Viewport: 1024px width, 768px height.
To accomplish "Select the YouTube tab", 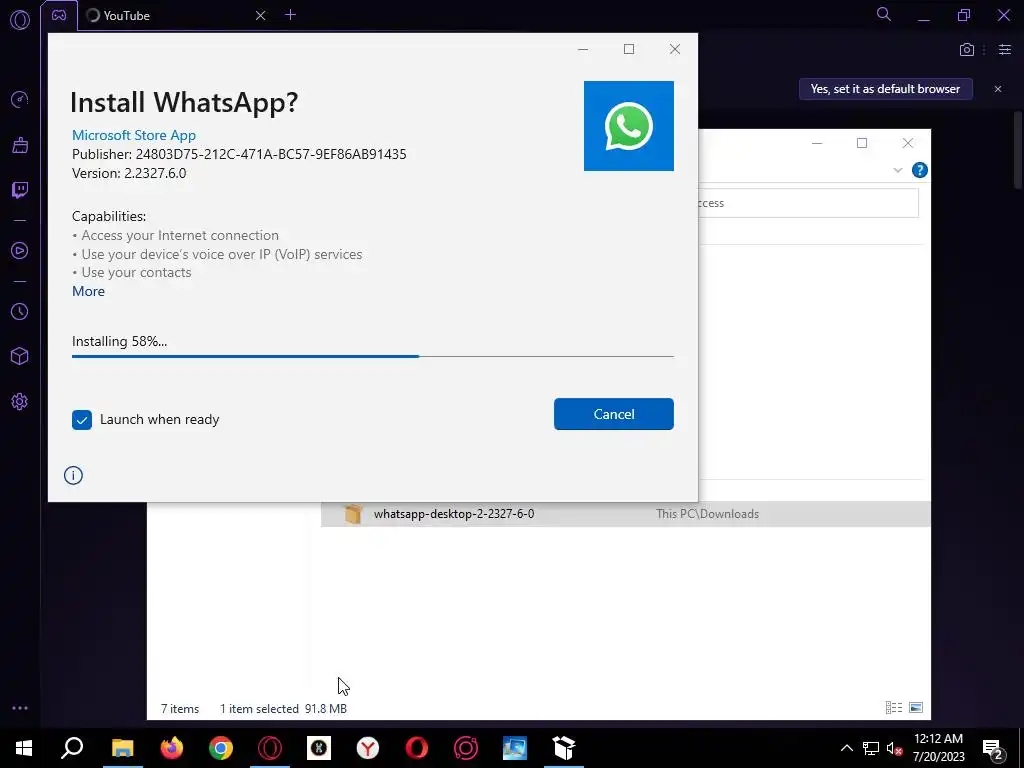I will click(172, 16).
